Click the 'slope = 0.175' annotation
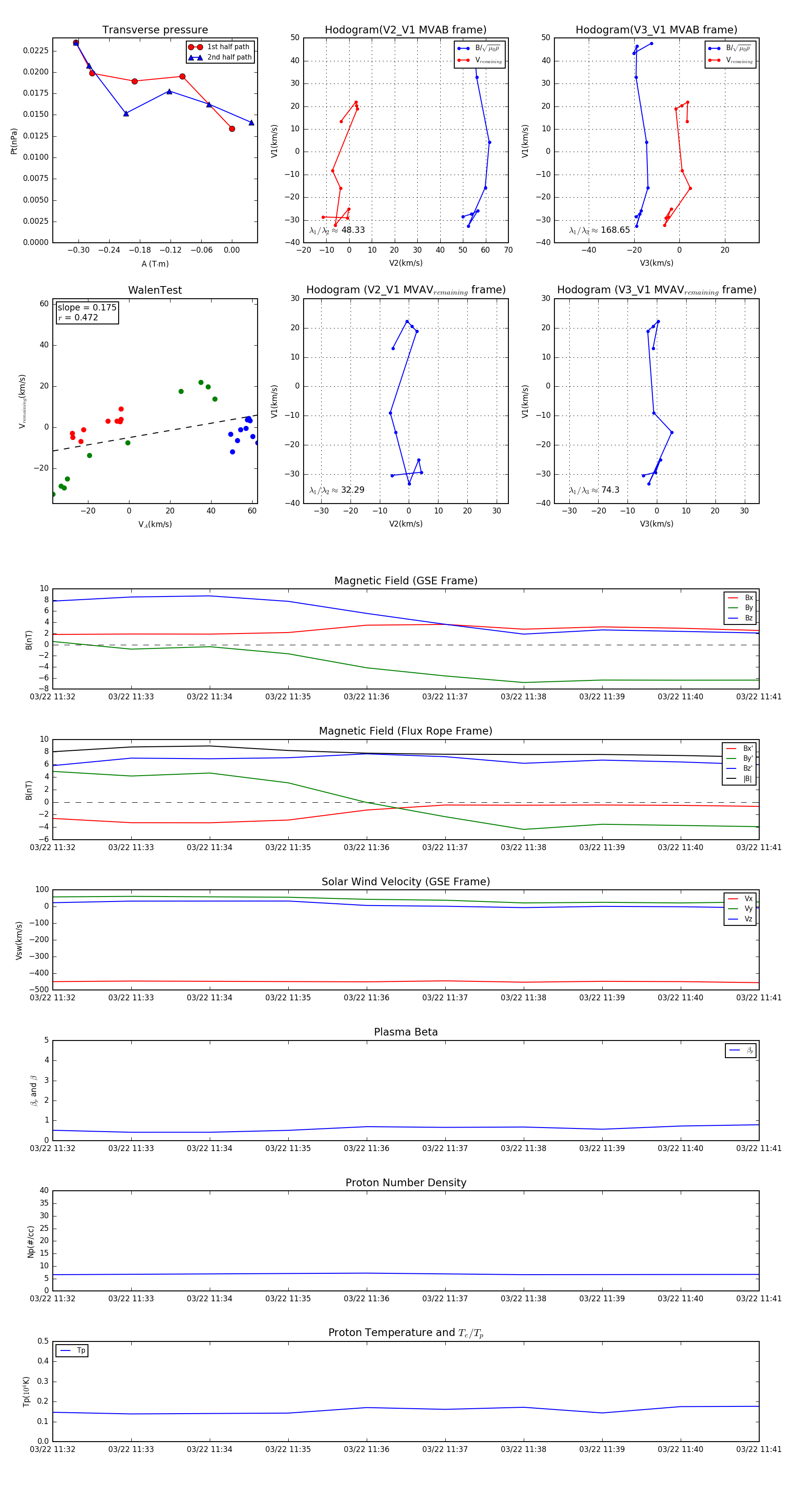This screenshot has height=1489, width=812. 87,308
